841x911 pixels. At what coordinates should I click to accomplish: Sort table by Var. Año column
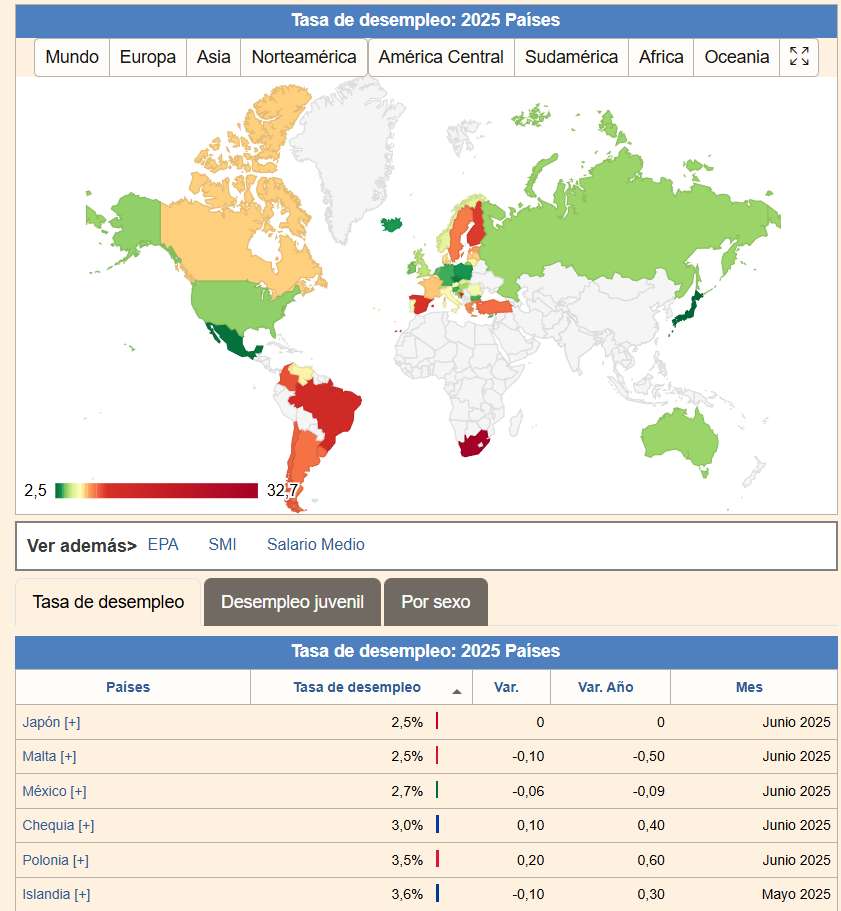pyautogui.click(x=606, y=687)
